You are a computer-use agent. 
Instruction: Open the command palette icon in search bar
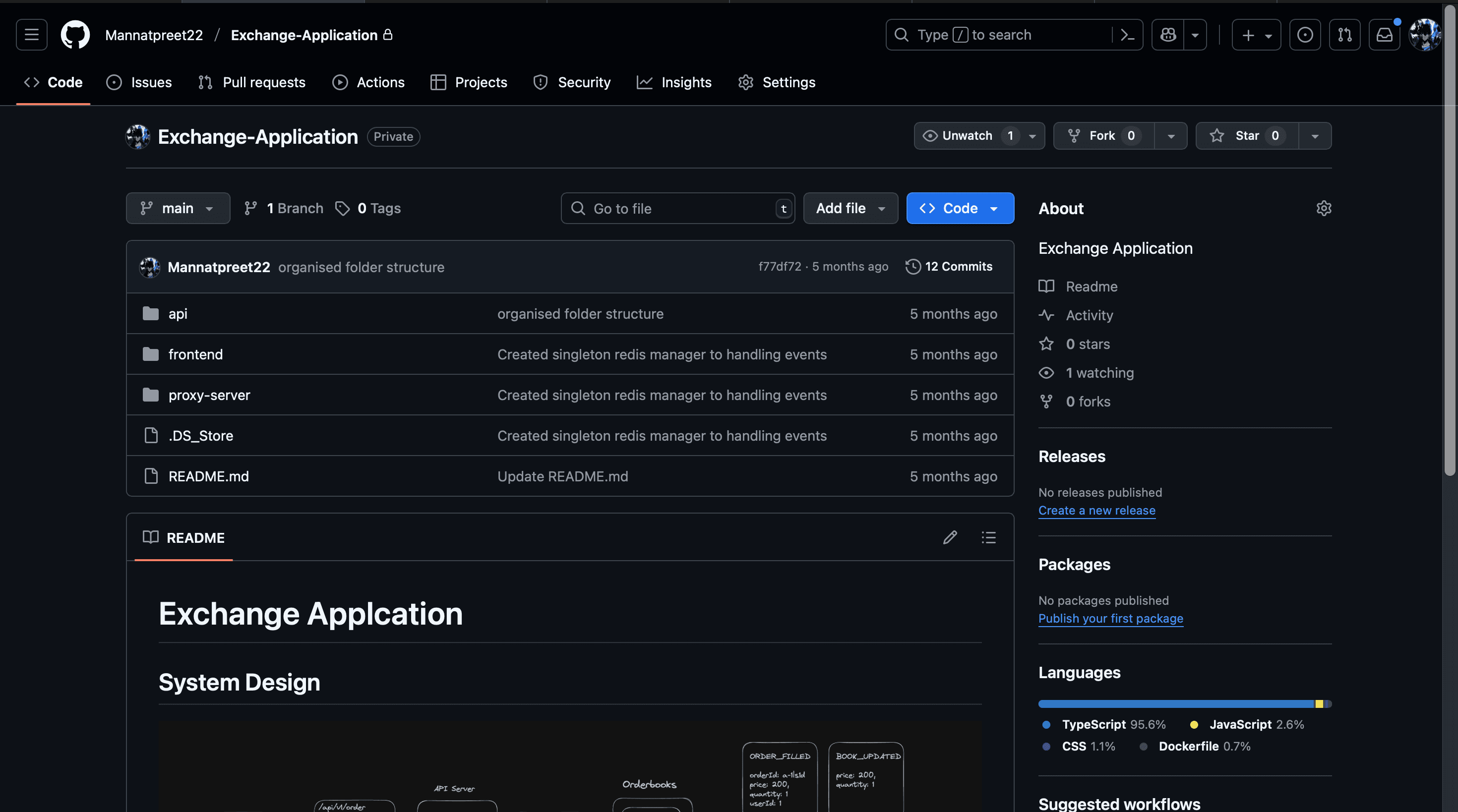(x=1127, y=35)
